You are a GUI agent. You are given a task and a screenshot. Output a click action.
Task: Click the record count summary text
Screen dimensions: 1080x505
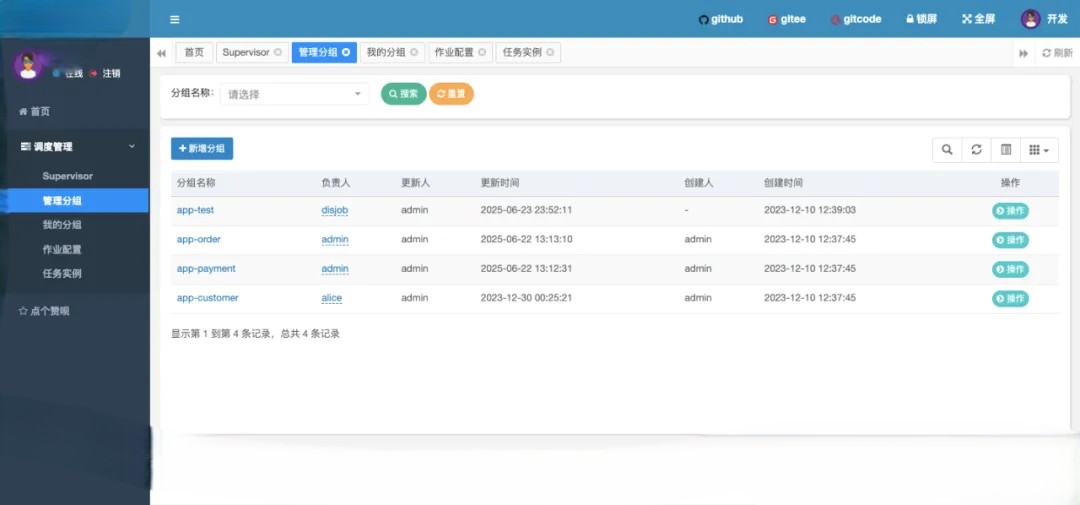point(256,333)
